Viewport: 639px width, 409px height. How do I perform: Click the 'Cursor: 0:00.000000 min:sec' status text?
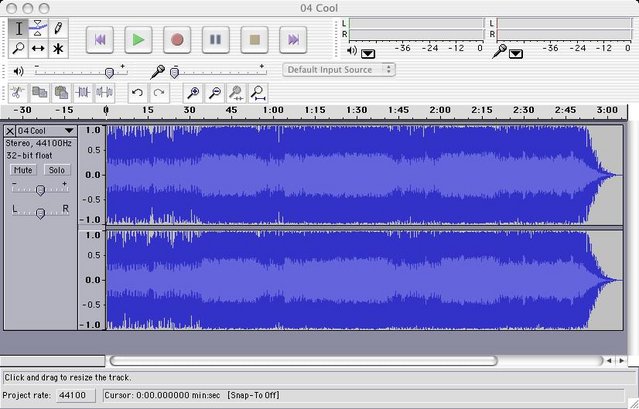(x=163, y=395)
